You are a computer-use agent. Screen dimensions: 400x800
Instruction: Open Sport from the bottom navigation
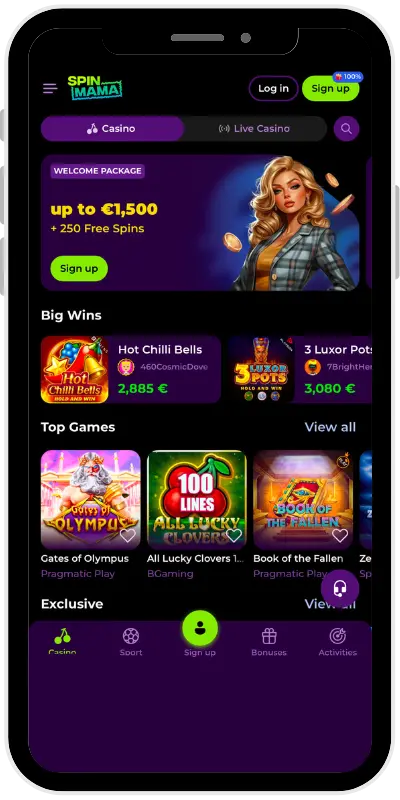131,641
